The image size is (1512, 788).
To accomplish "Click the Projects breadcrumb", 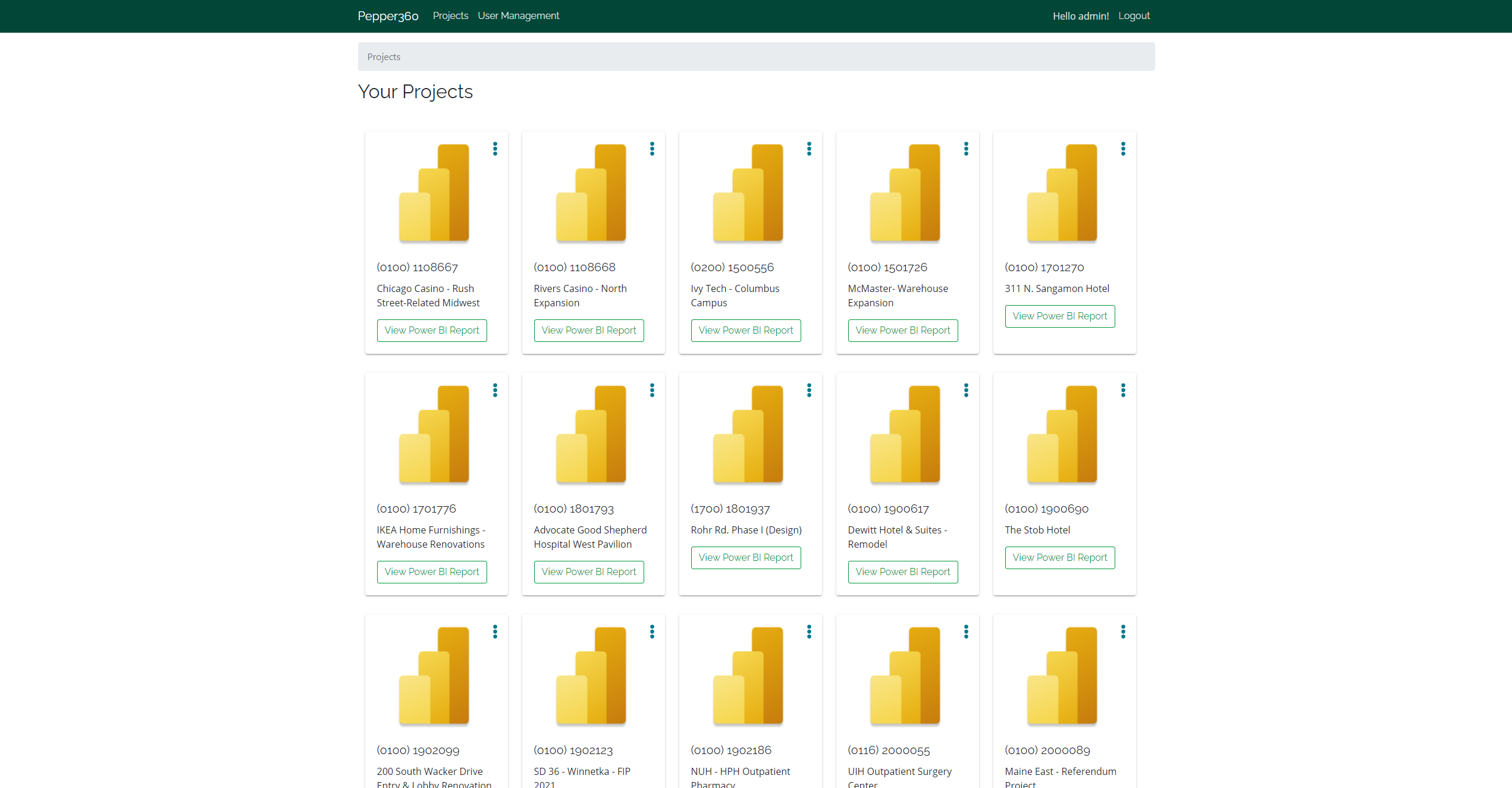I will tap(384, 57).
